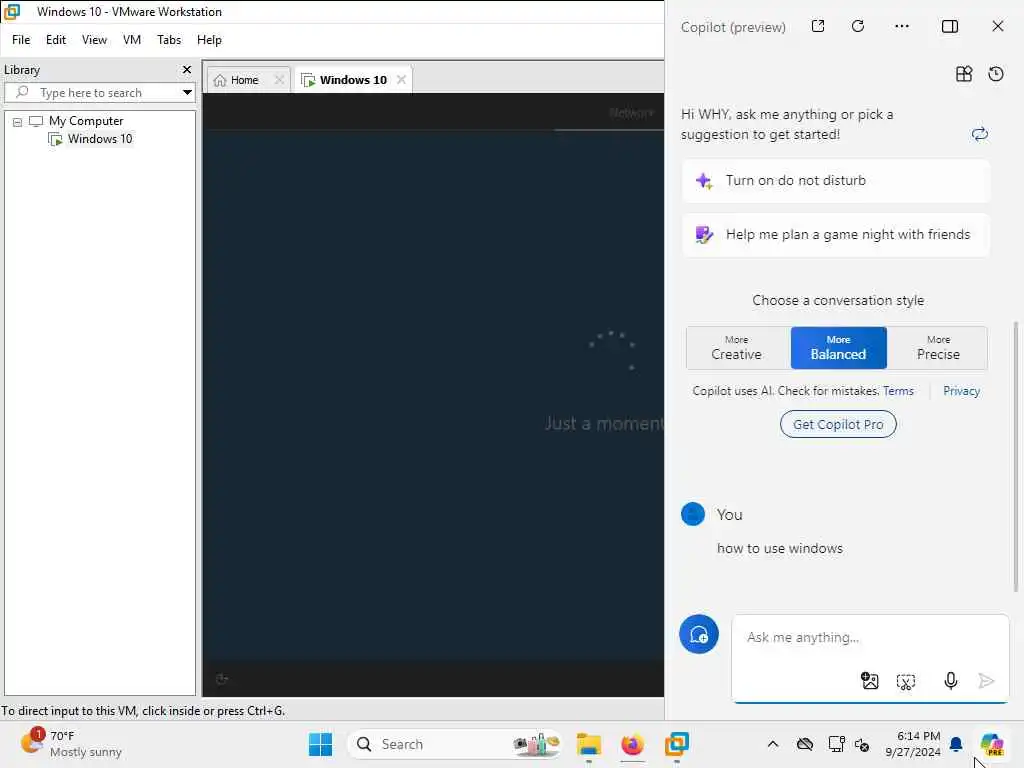Viewport: 1024px width, 768px height.
Task: Use the microphone in Copilot
Action: (951, 680)
